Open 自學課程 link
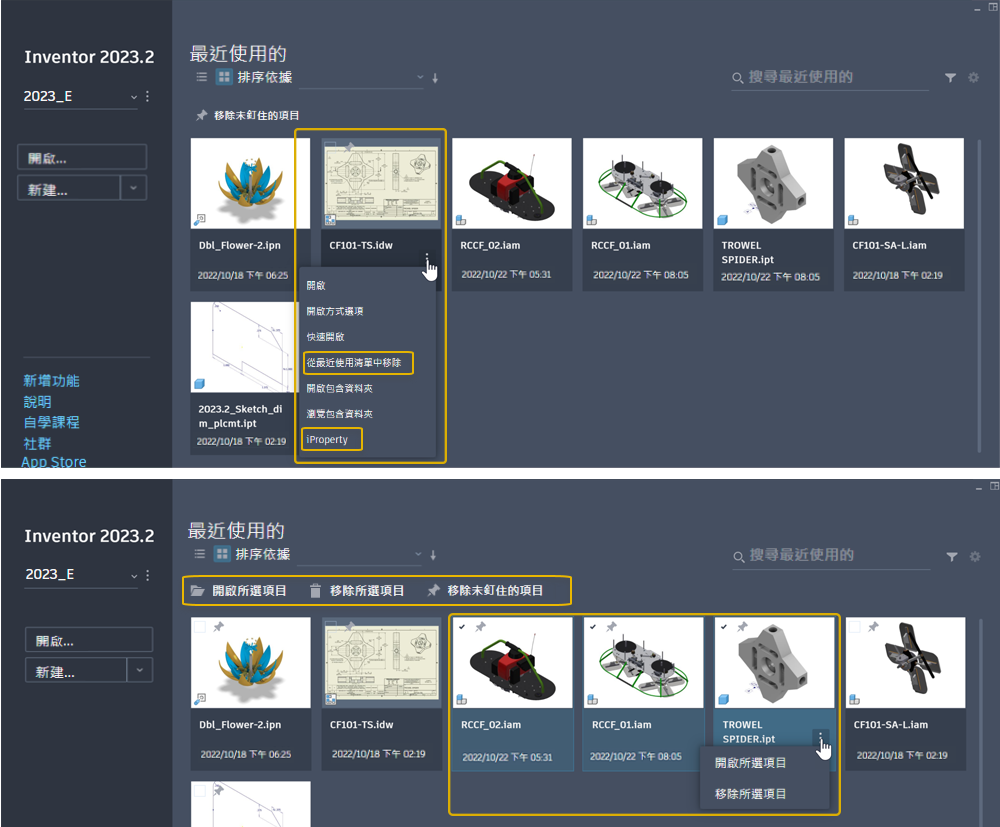The width and height of the screenshot is (1000, 827). (x=52, y=422)
